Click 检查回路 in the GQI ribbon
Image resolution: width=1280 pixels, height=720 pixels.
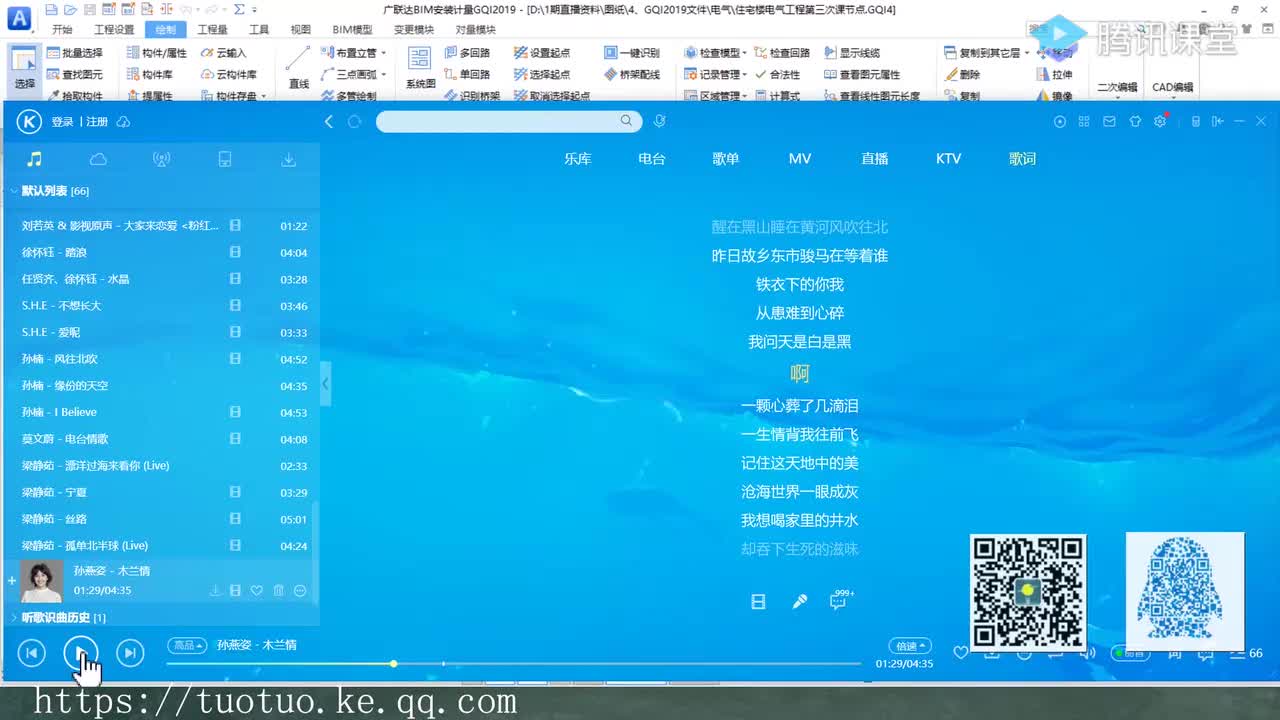click(782, 53)
